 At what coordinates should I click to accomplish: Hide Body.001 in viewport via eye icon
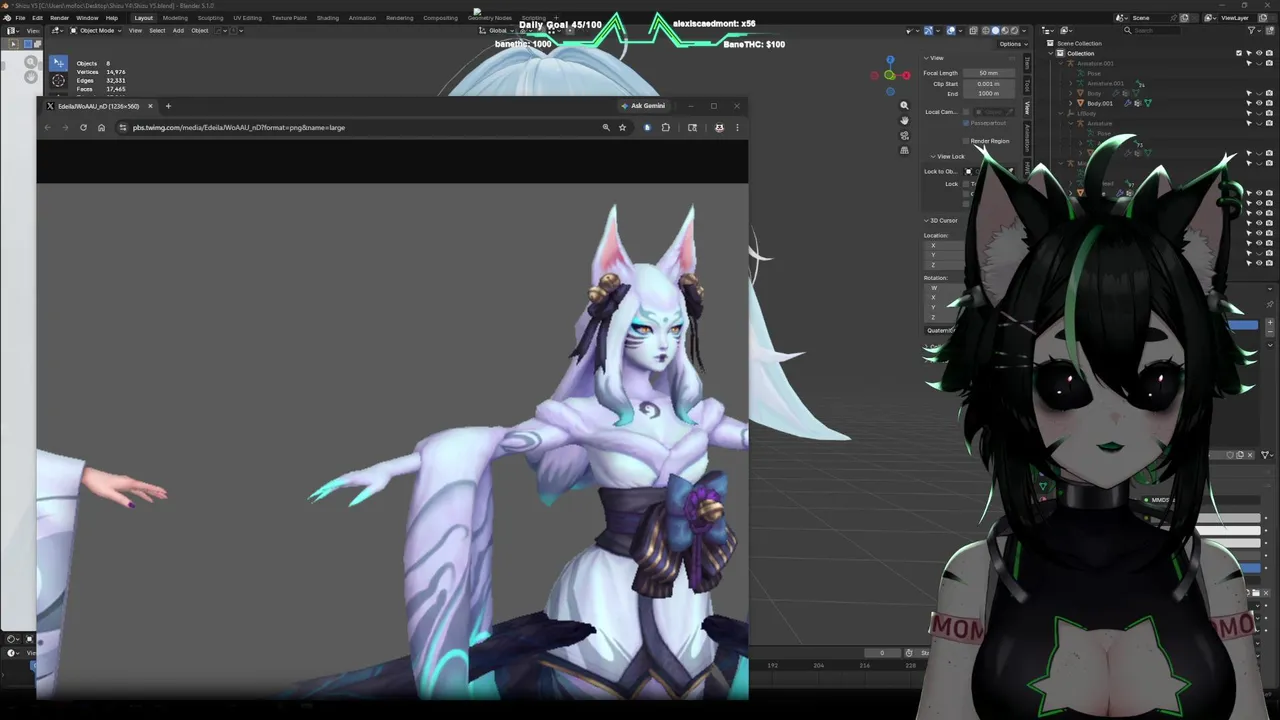tap(1259, 103)
